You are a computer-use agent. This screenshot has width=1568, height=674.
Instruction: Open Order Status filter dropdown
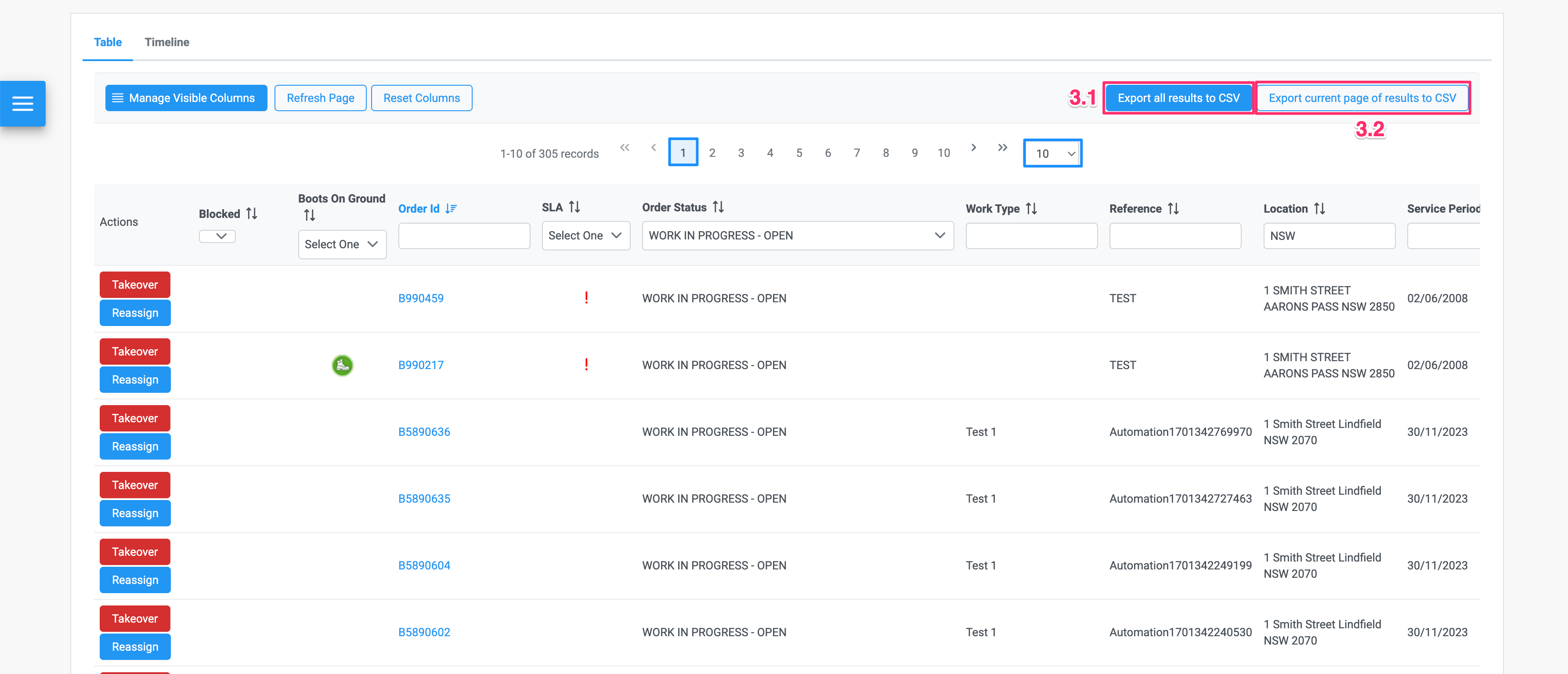point(797,236)
